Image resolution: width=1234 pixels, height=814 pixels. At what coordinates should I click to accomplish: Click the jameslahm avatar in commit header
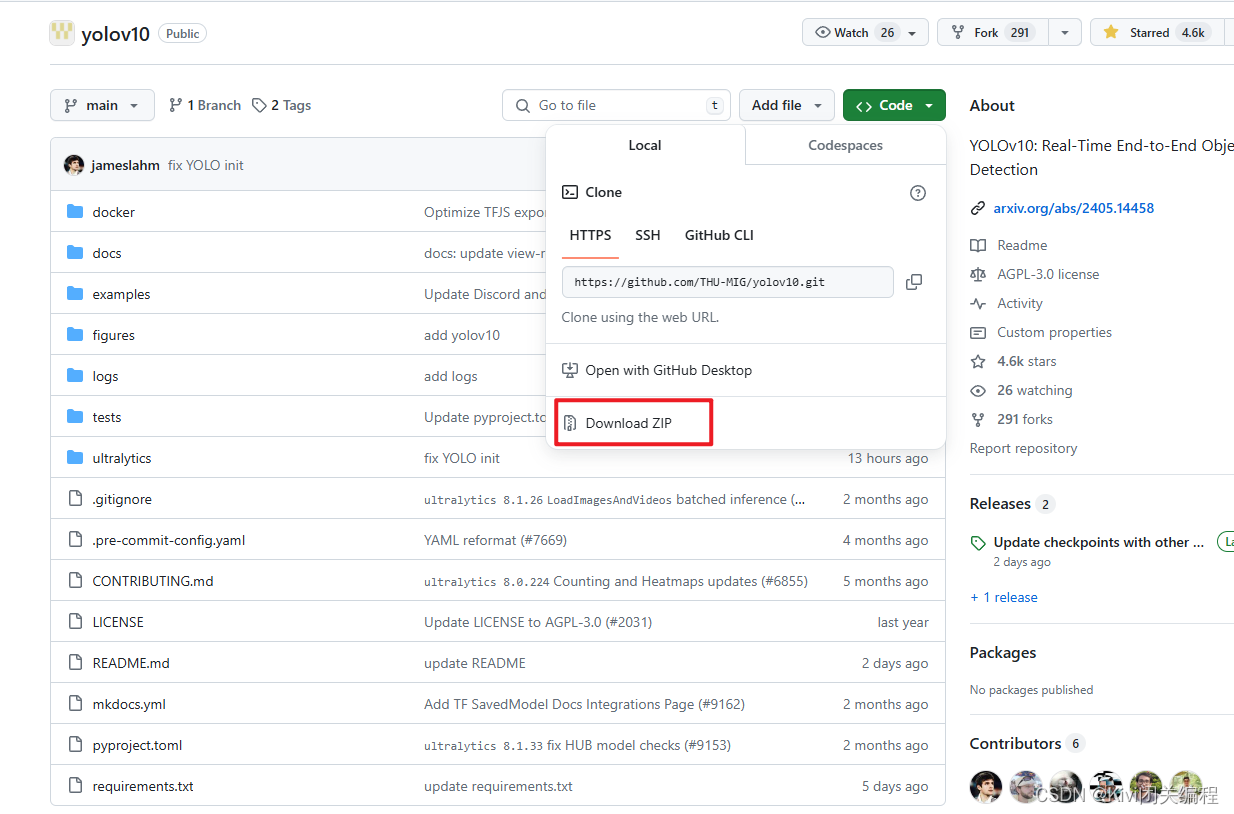pos(74,165)
